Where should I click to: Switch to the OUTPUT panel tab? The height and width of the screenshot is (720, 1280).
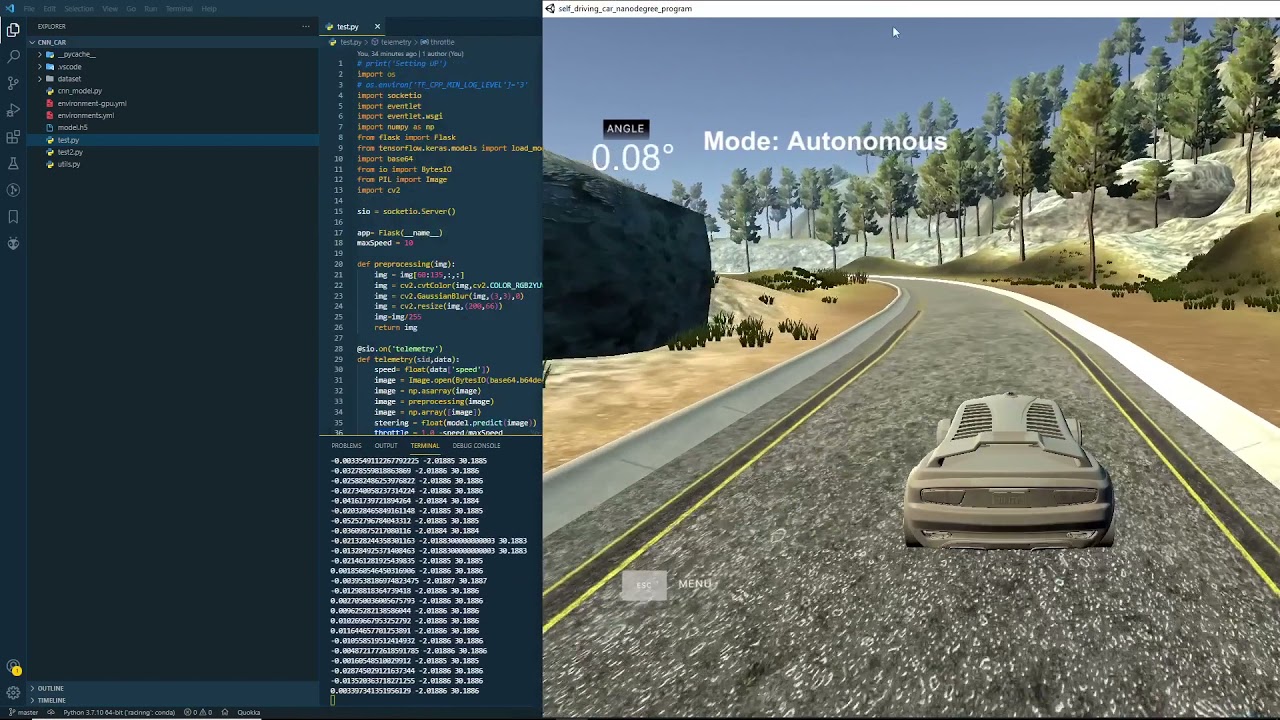pos(385,445)
